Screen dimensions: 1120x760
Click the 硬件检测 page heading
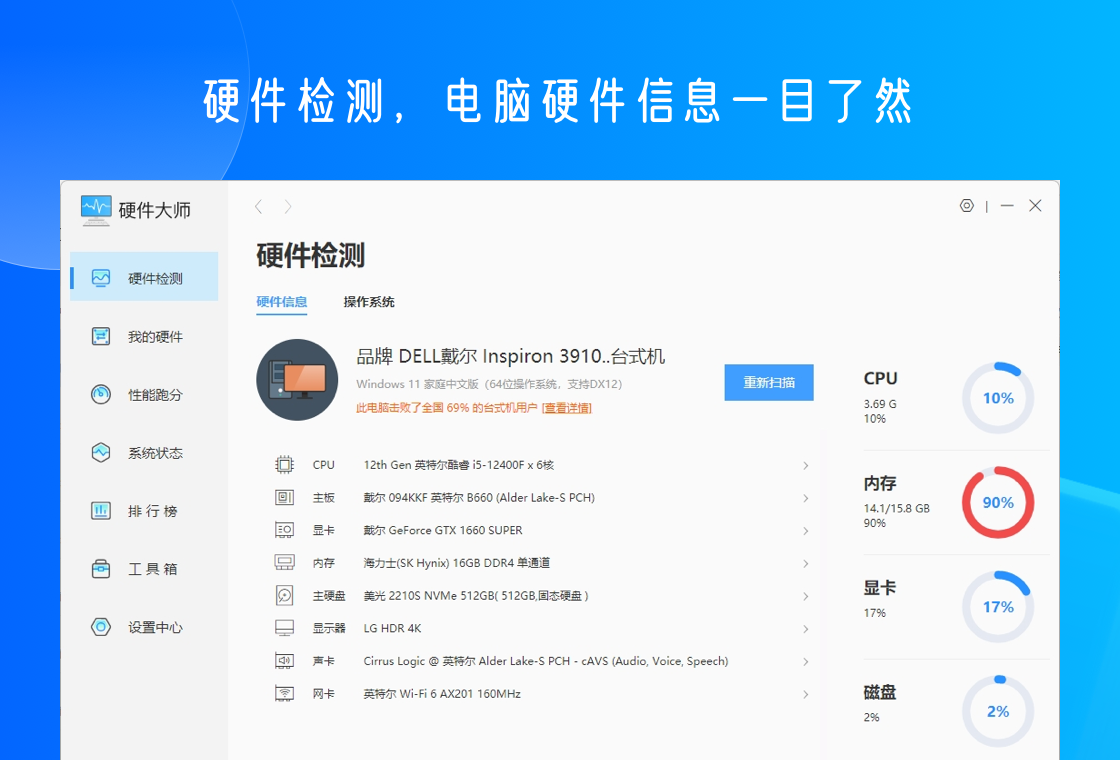[x=310, y=255]
